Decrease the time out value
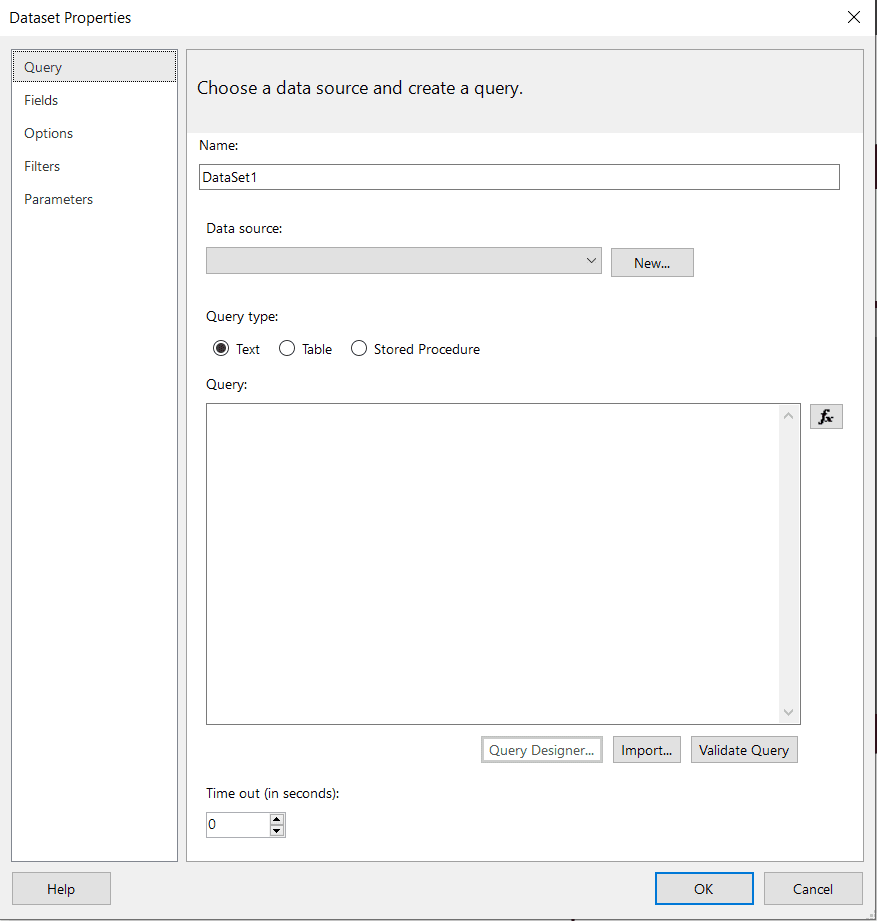The height and width of the screenshot is (921, 877). 277,831
